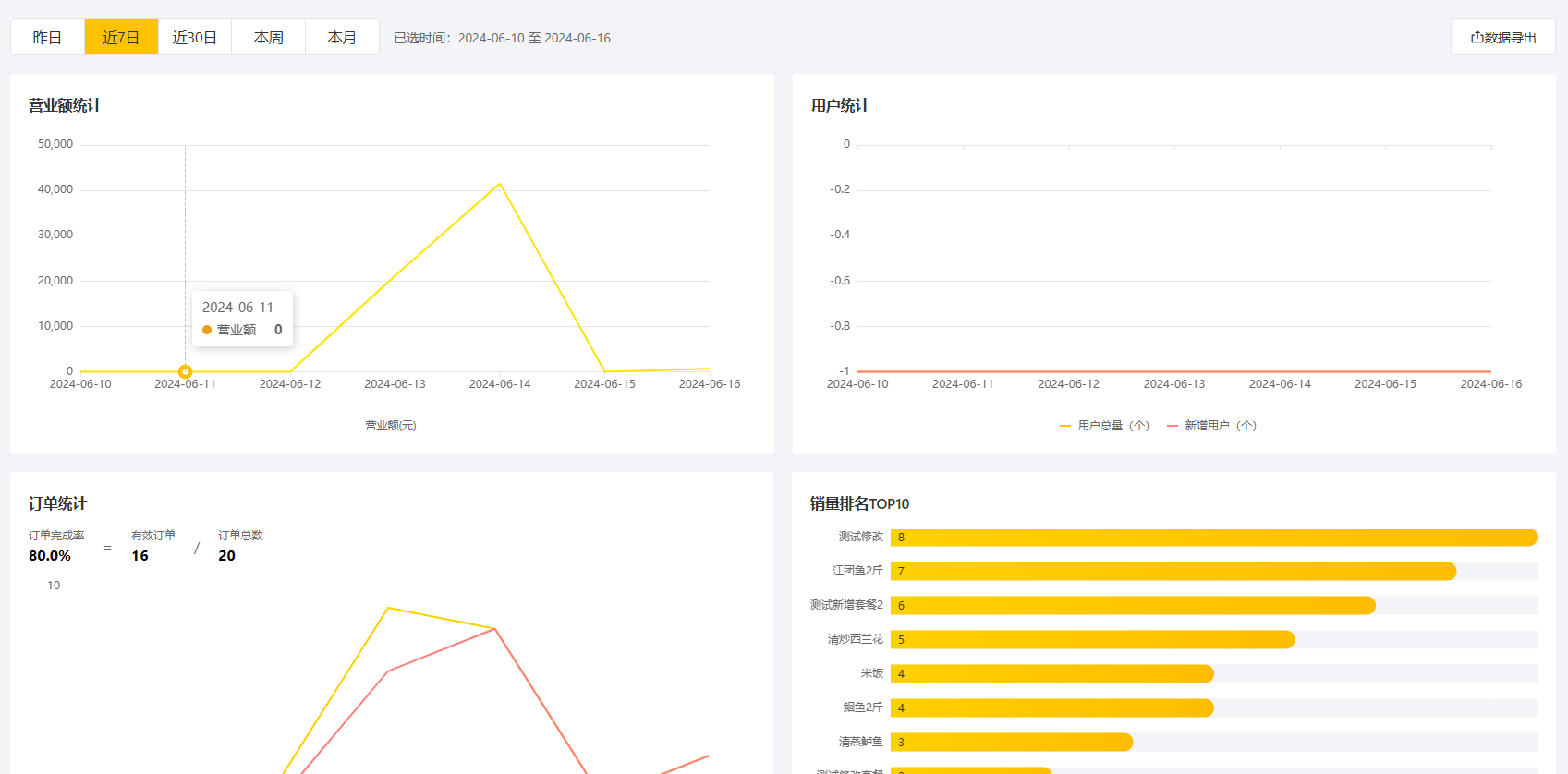
Task: Click the 销量排名TOP10 panel title
Action: click(x=859, y=503)
